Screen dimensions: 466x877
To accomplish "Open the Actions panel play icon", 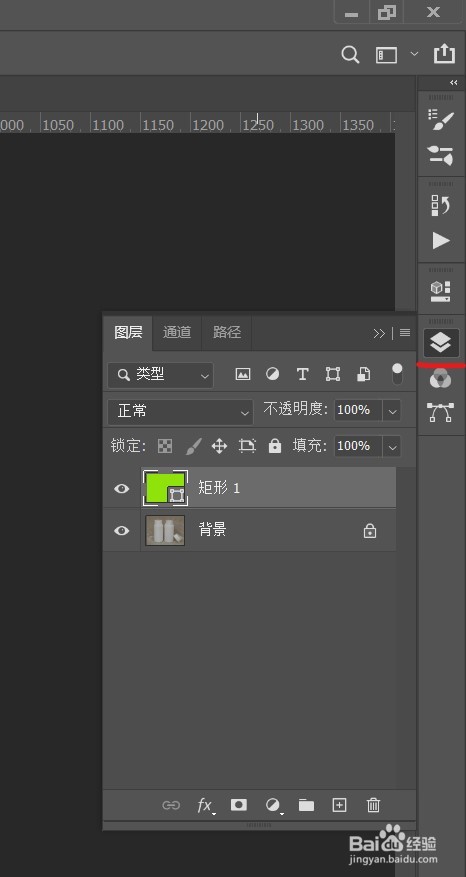I will (441, 241).
